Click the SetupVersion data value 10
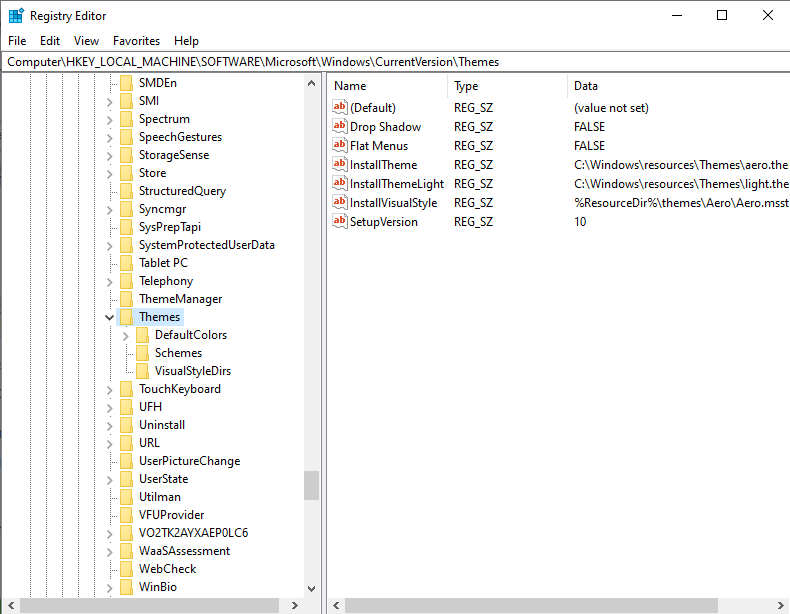The height and width of the screenshot is (614, 790). [580, 222]
